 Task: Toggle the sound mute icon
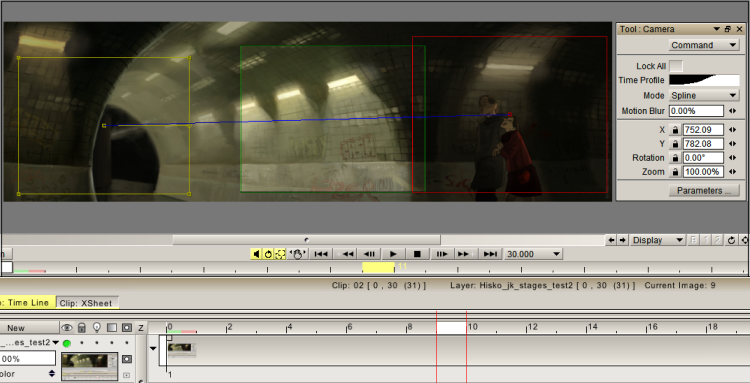[256, 254]
